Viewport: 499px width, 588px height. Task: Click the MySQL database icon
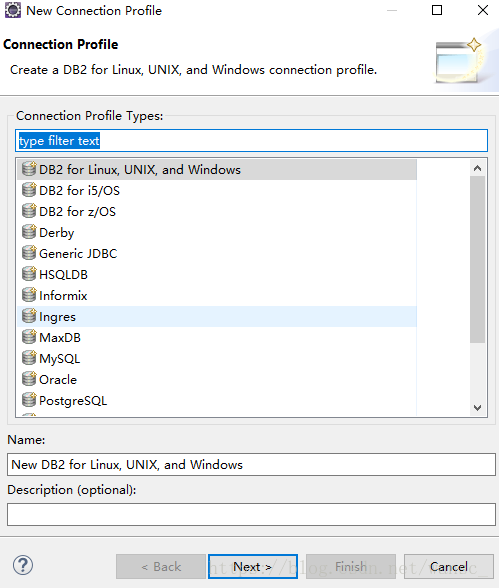coord(29,358)
